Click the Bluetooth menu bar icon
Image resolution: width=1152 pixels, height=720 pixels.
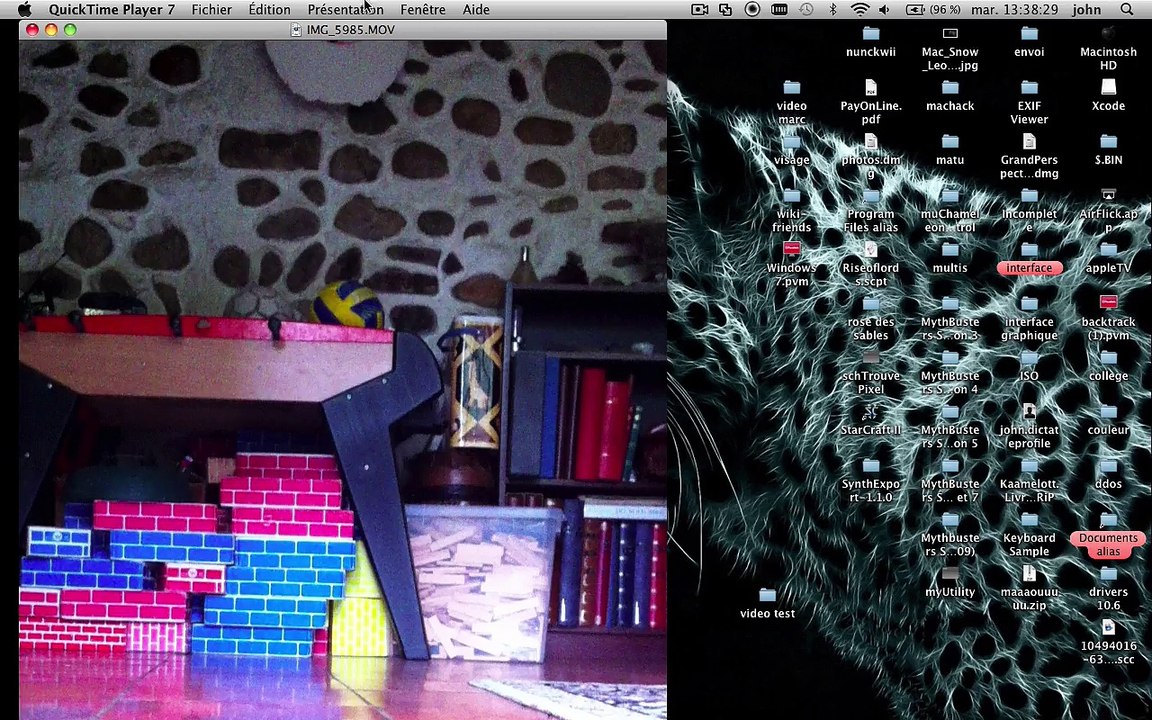click(832, 10)
